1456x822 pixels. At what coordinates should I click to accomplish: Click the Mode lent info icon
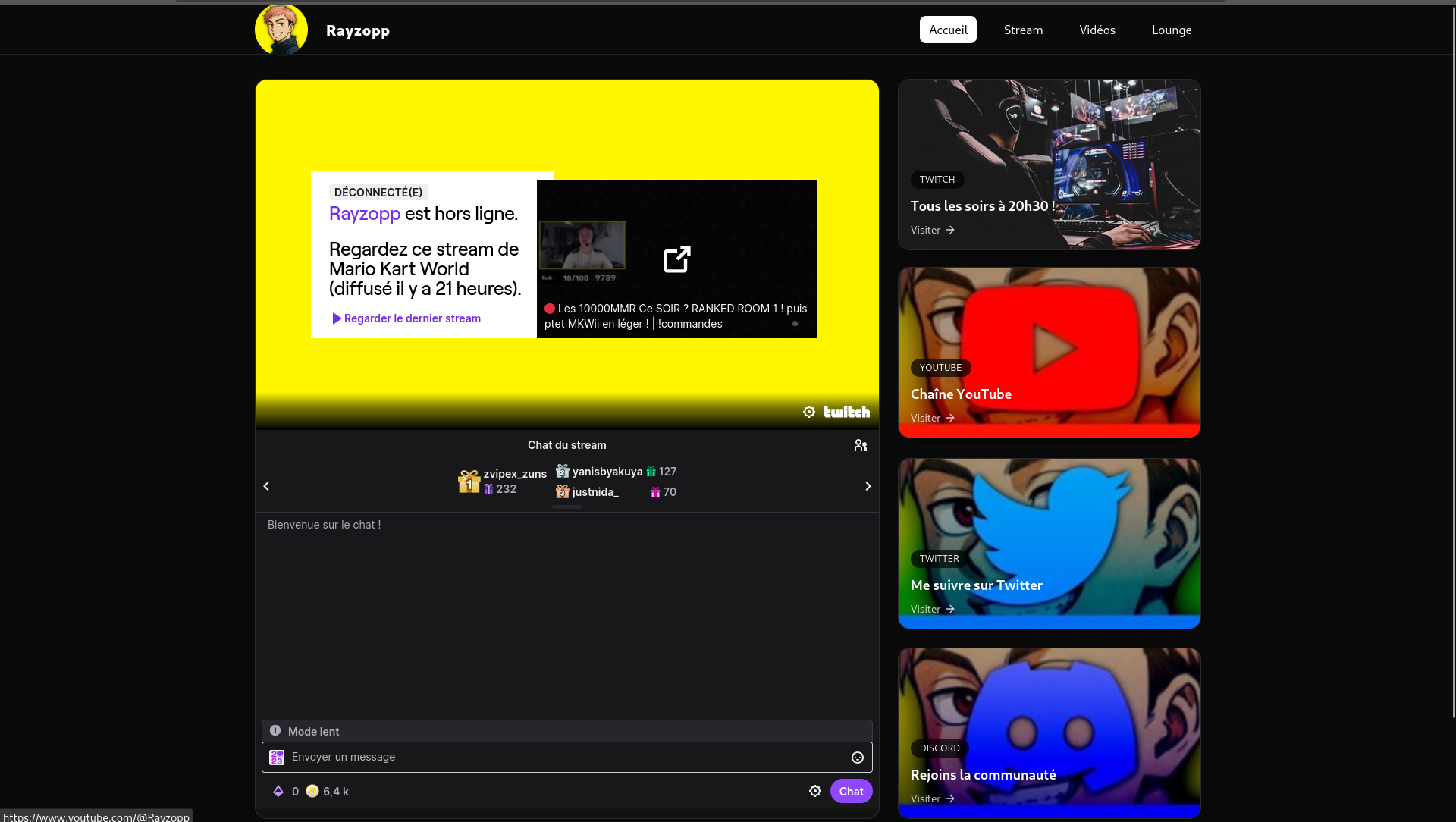[x=275, y=731]
